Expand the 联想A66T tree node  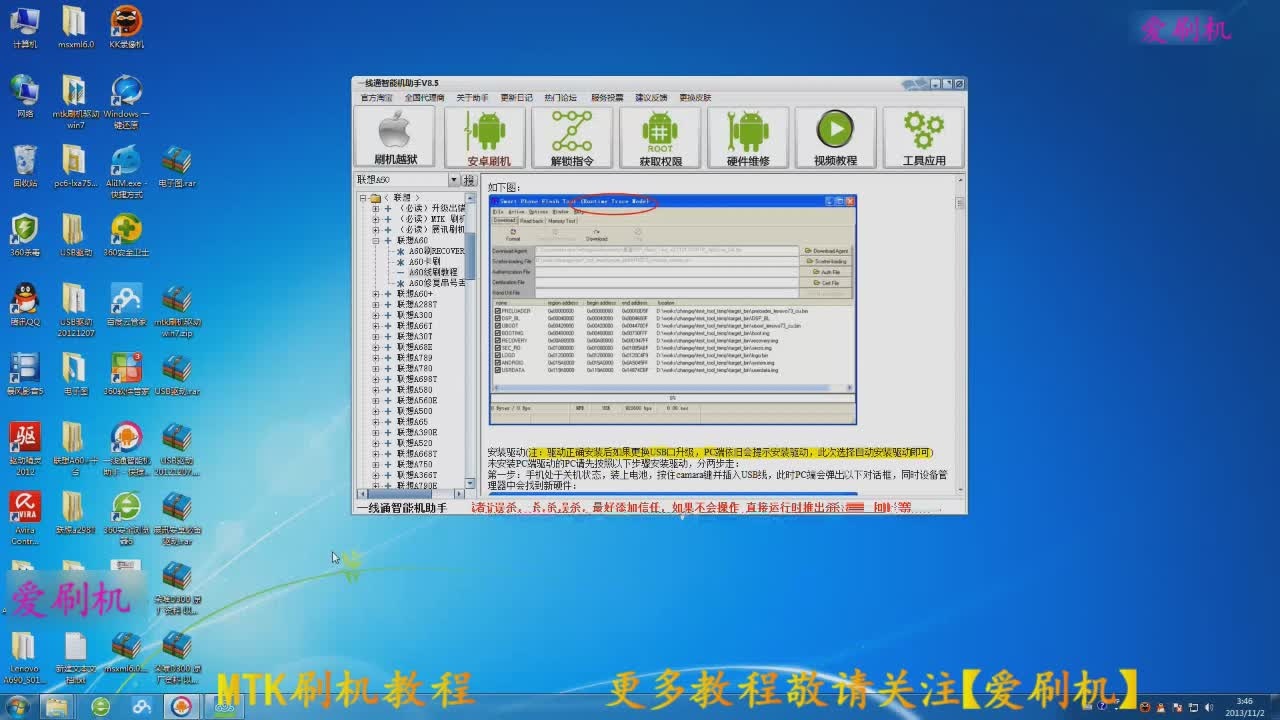(x=376, y=326)
